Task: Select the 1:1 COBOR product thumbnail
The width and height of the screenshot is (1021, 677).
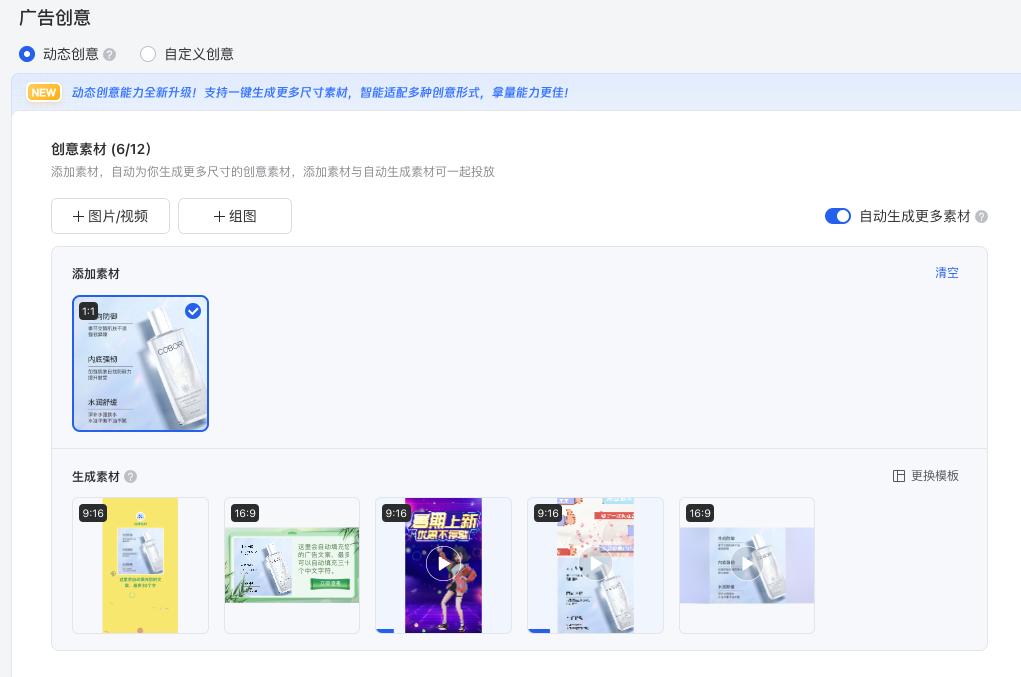Action: click(x=141, y=364)
